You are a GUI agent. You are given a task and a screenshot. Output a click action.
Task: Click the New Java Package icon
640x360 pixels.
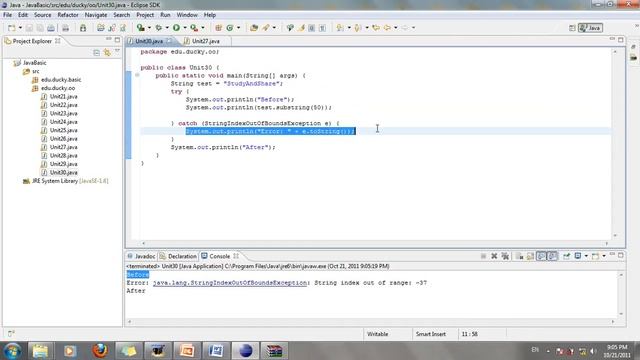click(x=218, y=28)
